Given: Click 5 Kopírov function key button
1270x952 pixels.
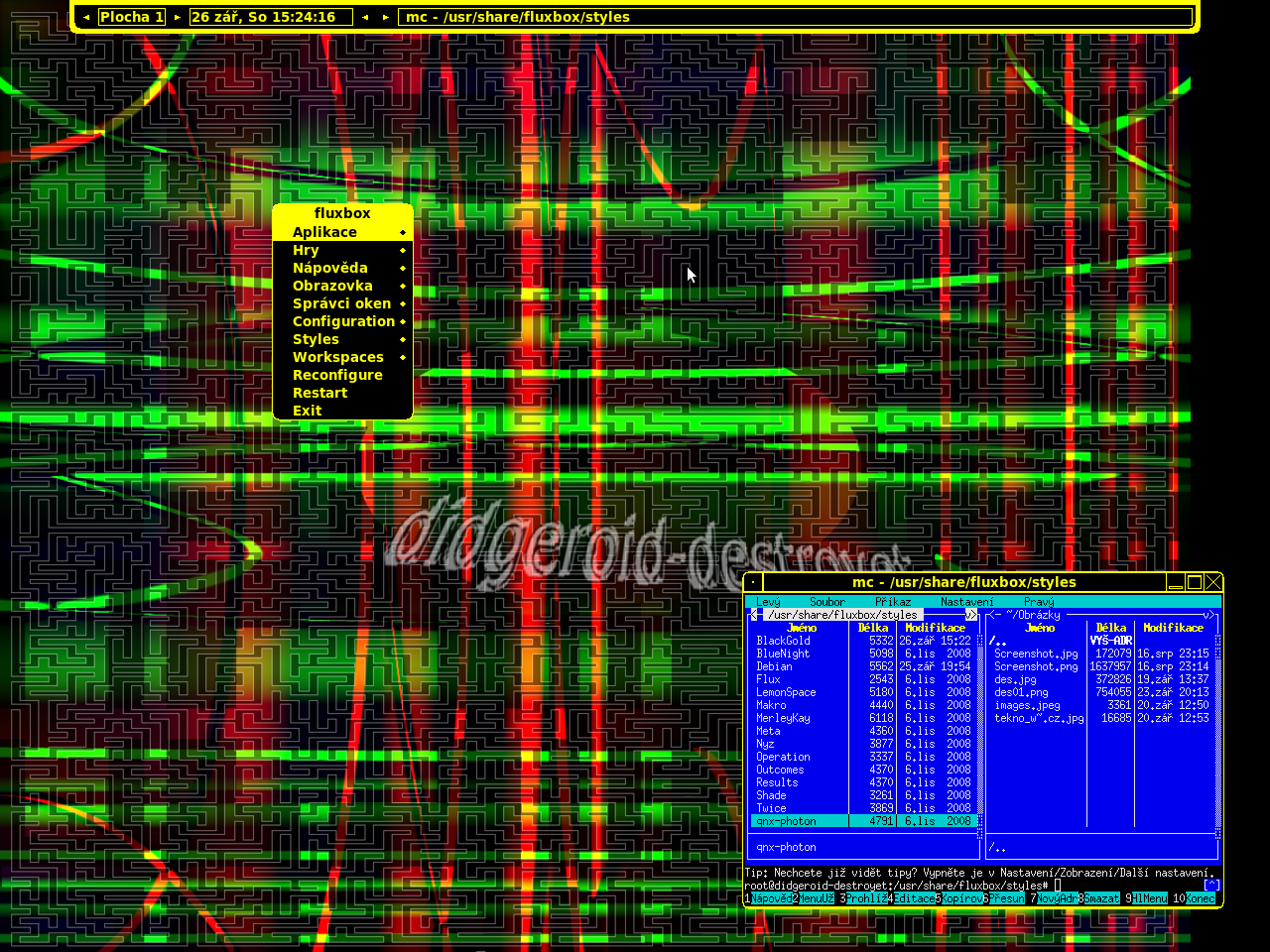Looking at the screenshot, I should (961, 898).
